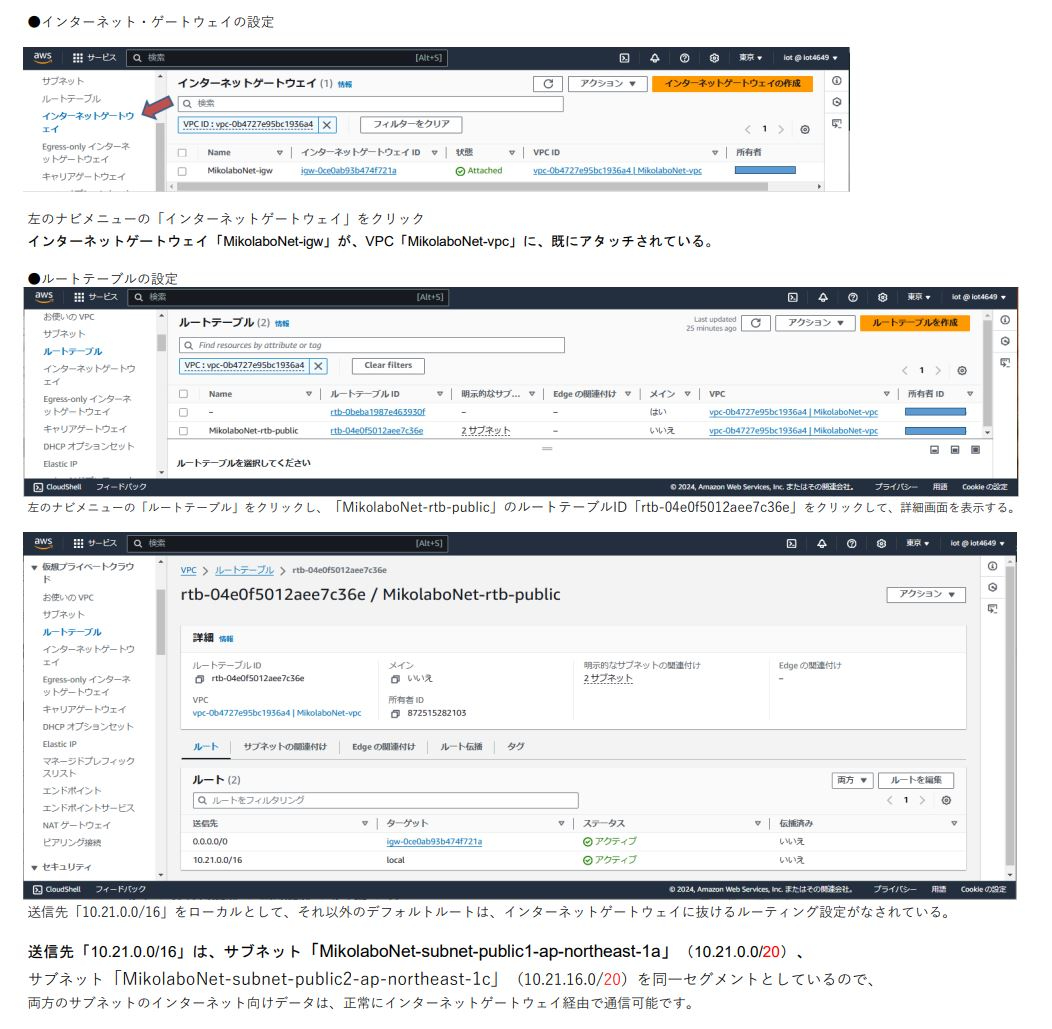The width and height of the screenshot is (1052, 1029).
Task: Click horizontal scrollbar under internet gateway table
Action: click(472, 186)
